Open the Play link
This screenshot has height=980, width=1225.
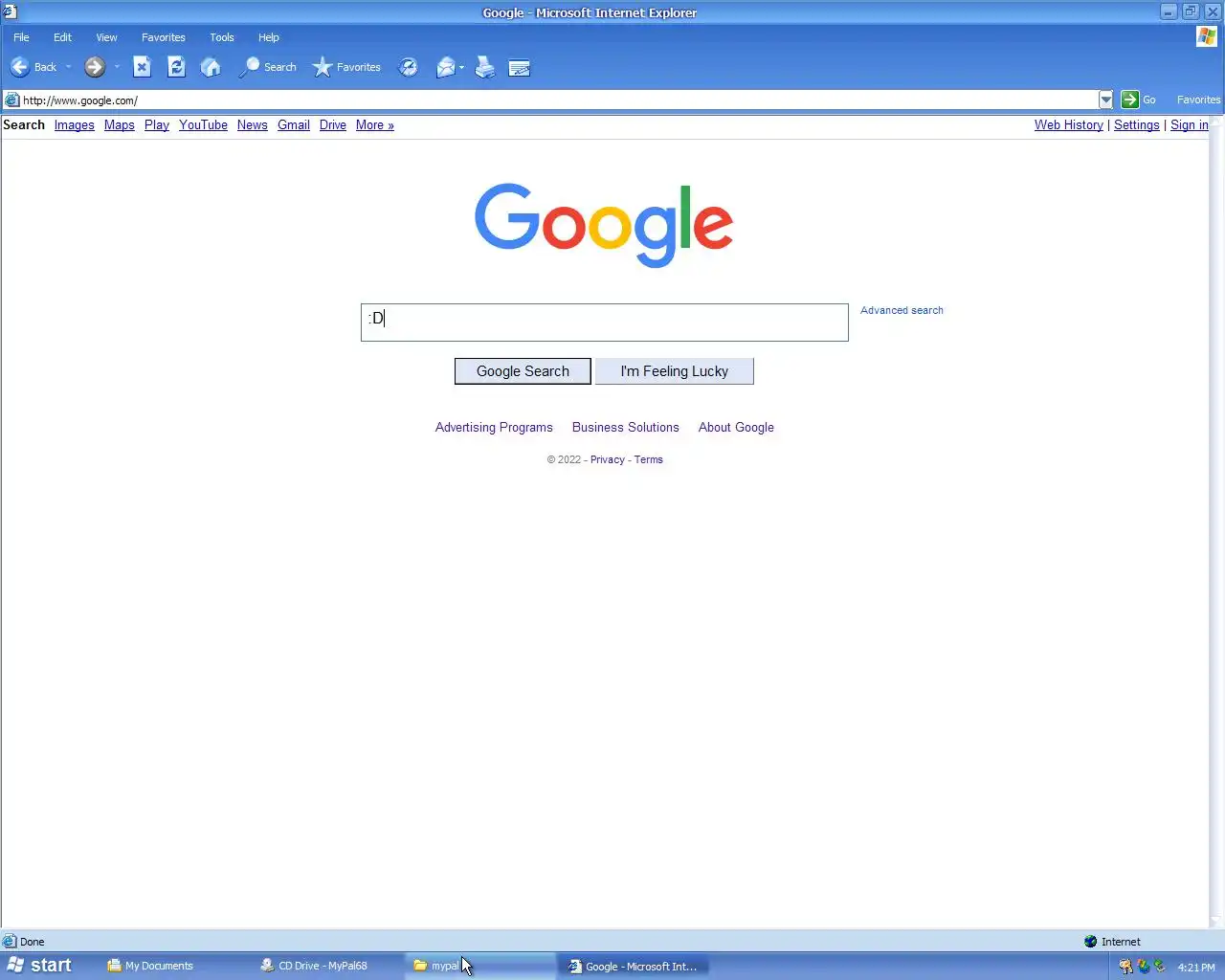tap(157, 125)
